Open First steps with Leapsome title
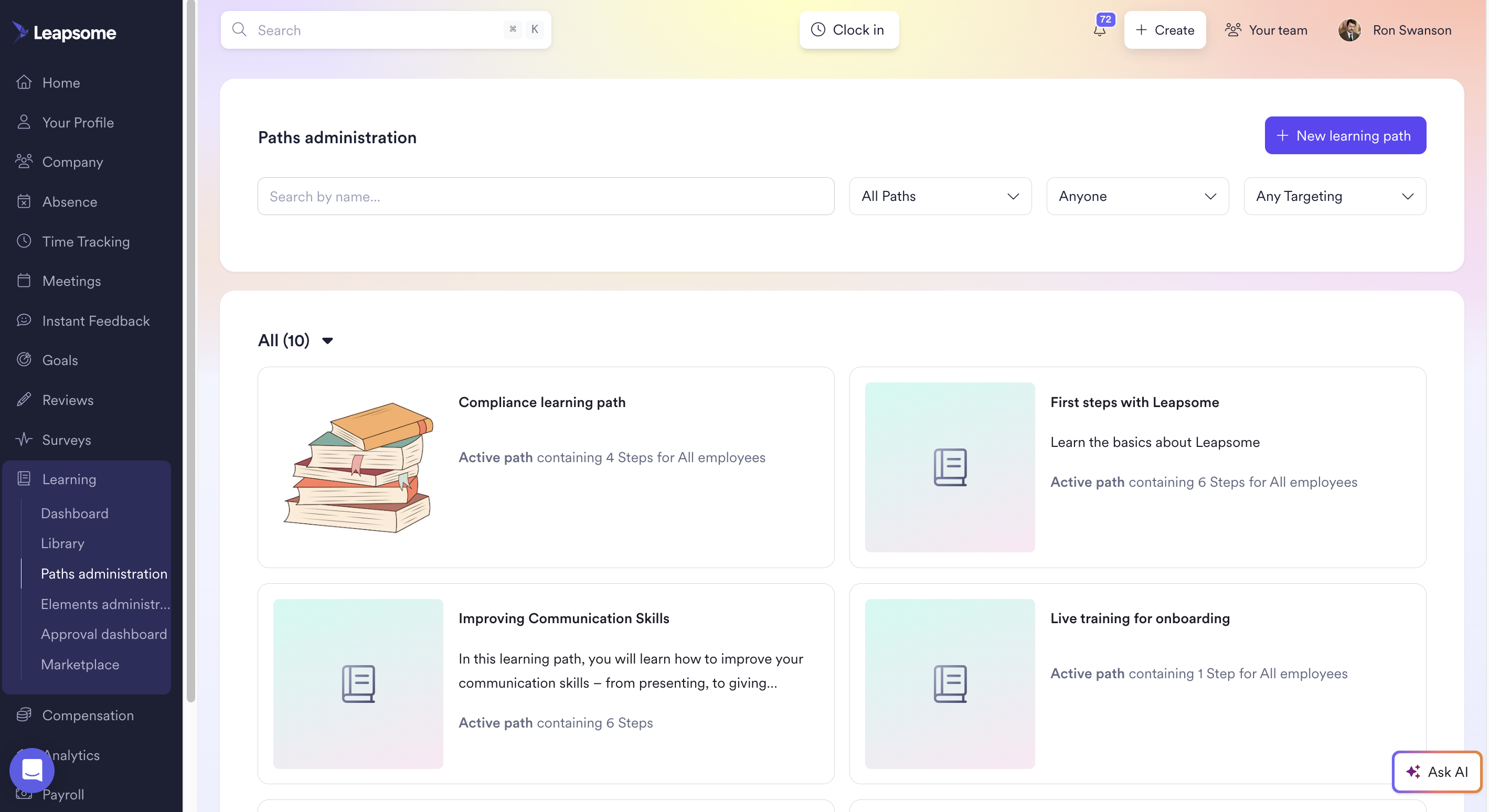The width and height of the screenshot is (1489, 812). click(1134, 402)
